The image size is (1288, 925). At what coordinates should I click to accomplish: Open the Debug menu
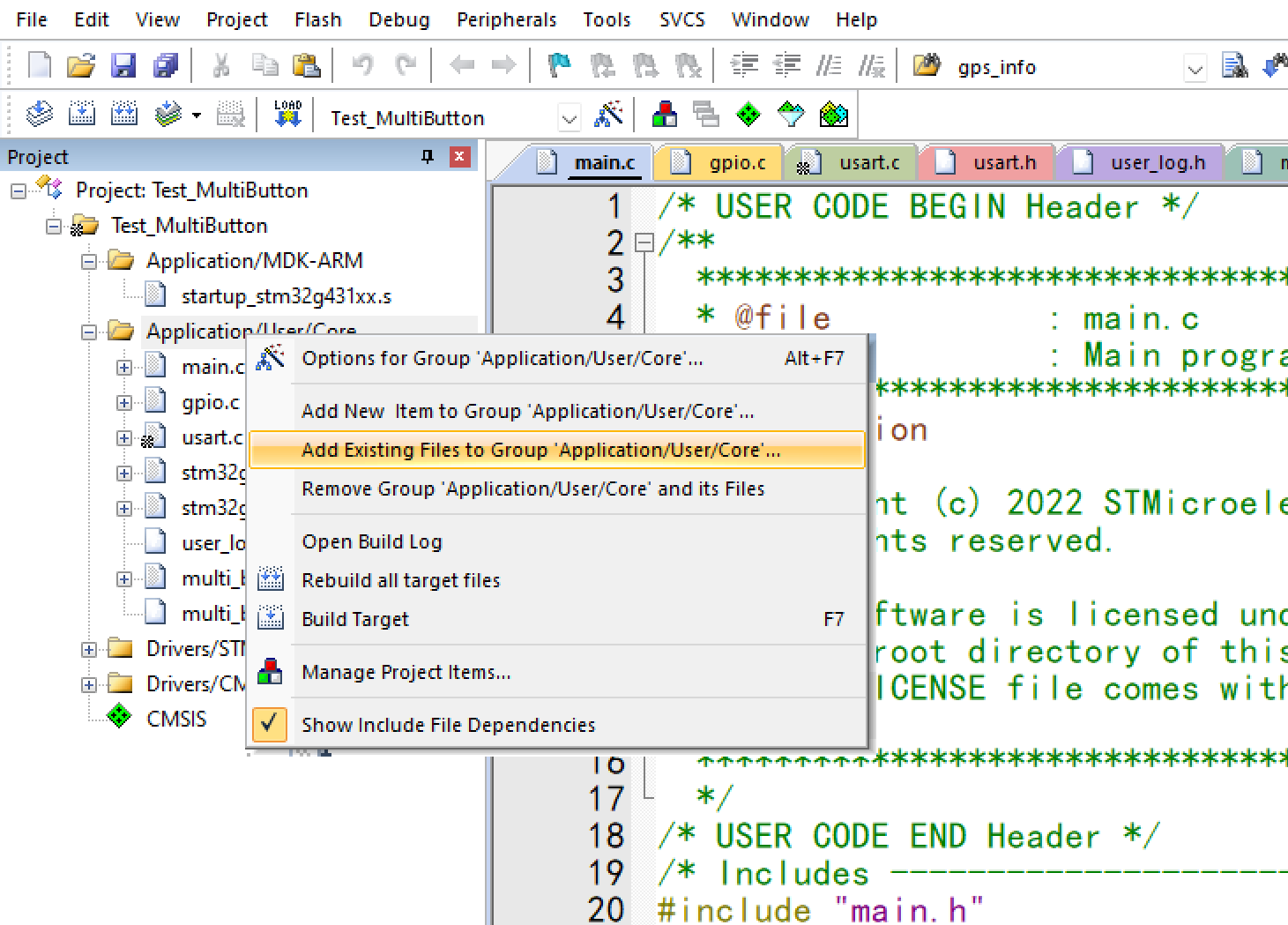point(399,19)
